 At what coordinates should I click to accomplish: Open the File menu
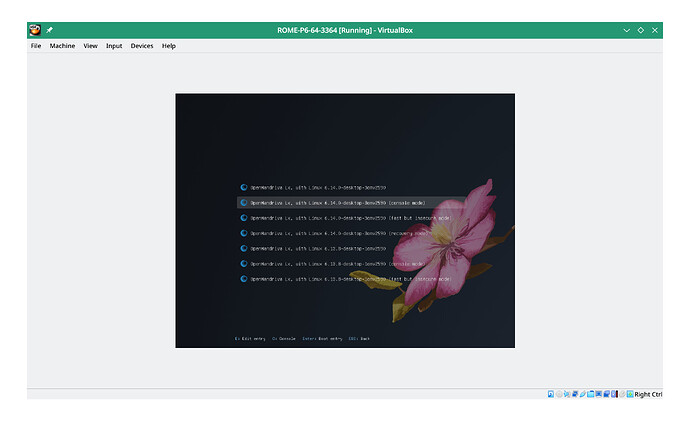pyautogui.click(x=36, y=46)
